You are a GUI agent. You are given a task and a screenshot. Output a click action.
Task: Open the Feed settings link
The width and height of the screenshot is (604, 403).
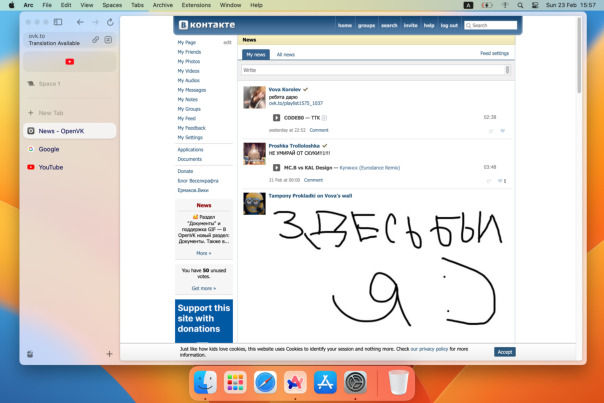tap(494, 53)
